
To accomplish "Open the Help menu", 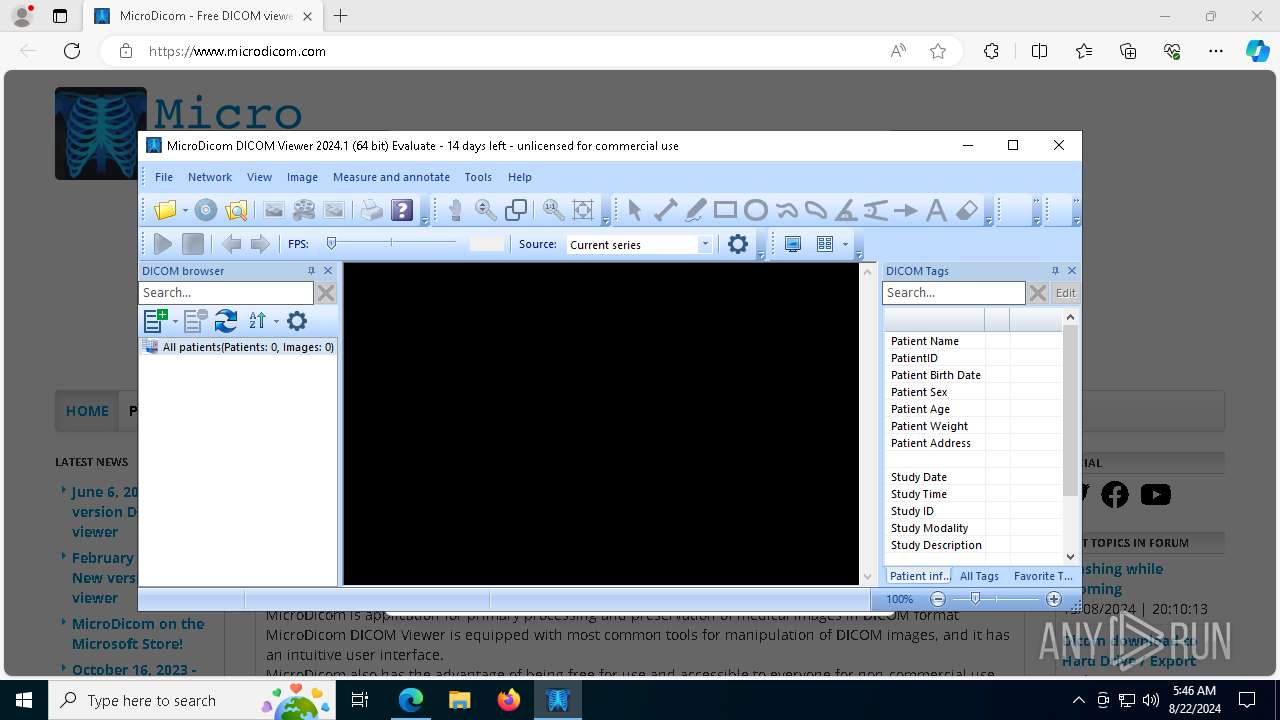I will click(520, 177).
